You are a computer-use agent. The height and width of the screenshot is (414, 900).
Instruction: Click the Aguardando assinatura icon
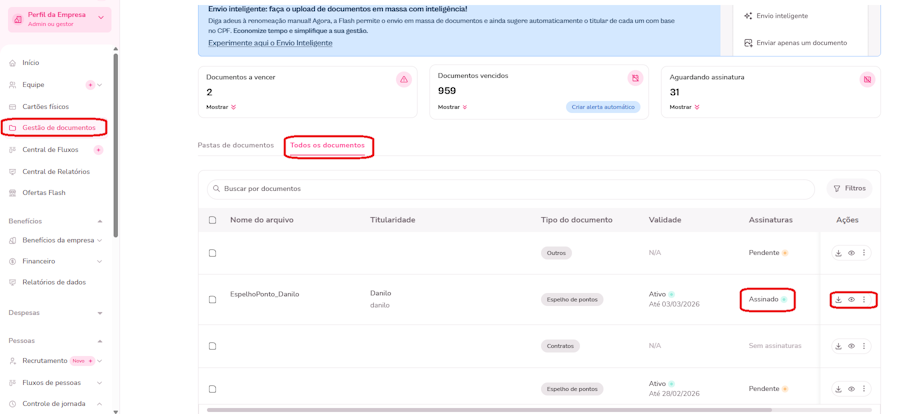click(x=867, y=80)
